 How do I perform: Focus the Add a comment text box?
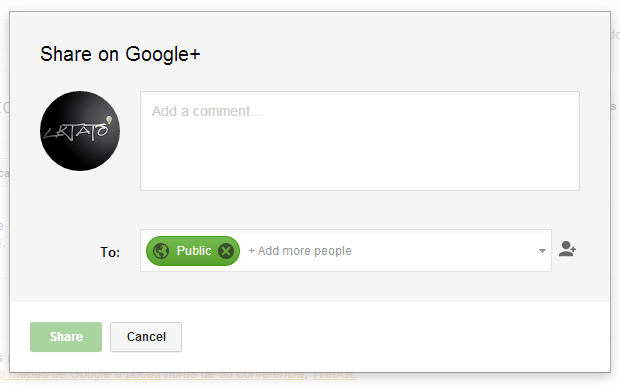[360, 141]
